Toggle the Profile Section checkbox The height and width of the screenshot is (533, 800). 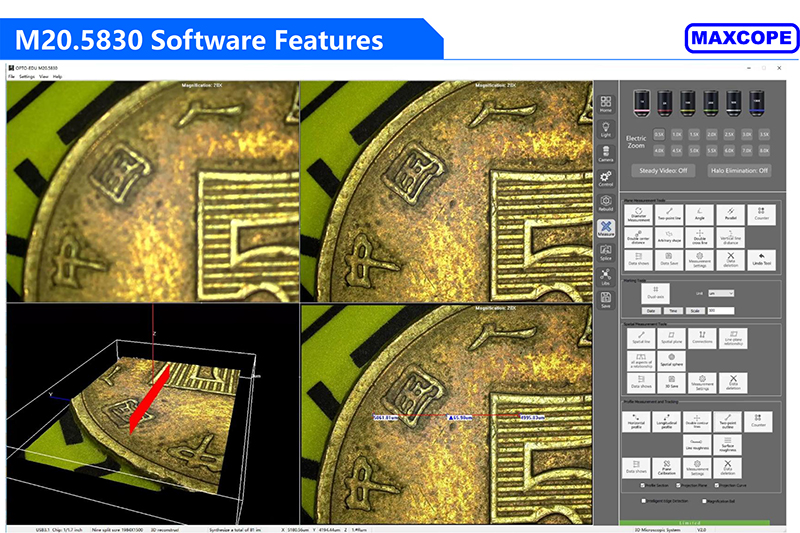point(642,486)
